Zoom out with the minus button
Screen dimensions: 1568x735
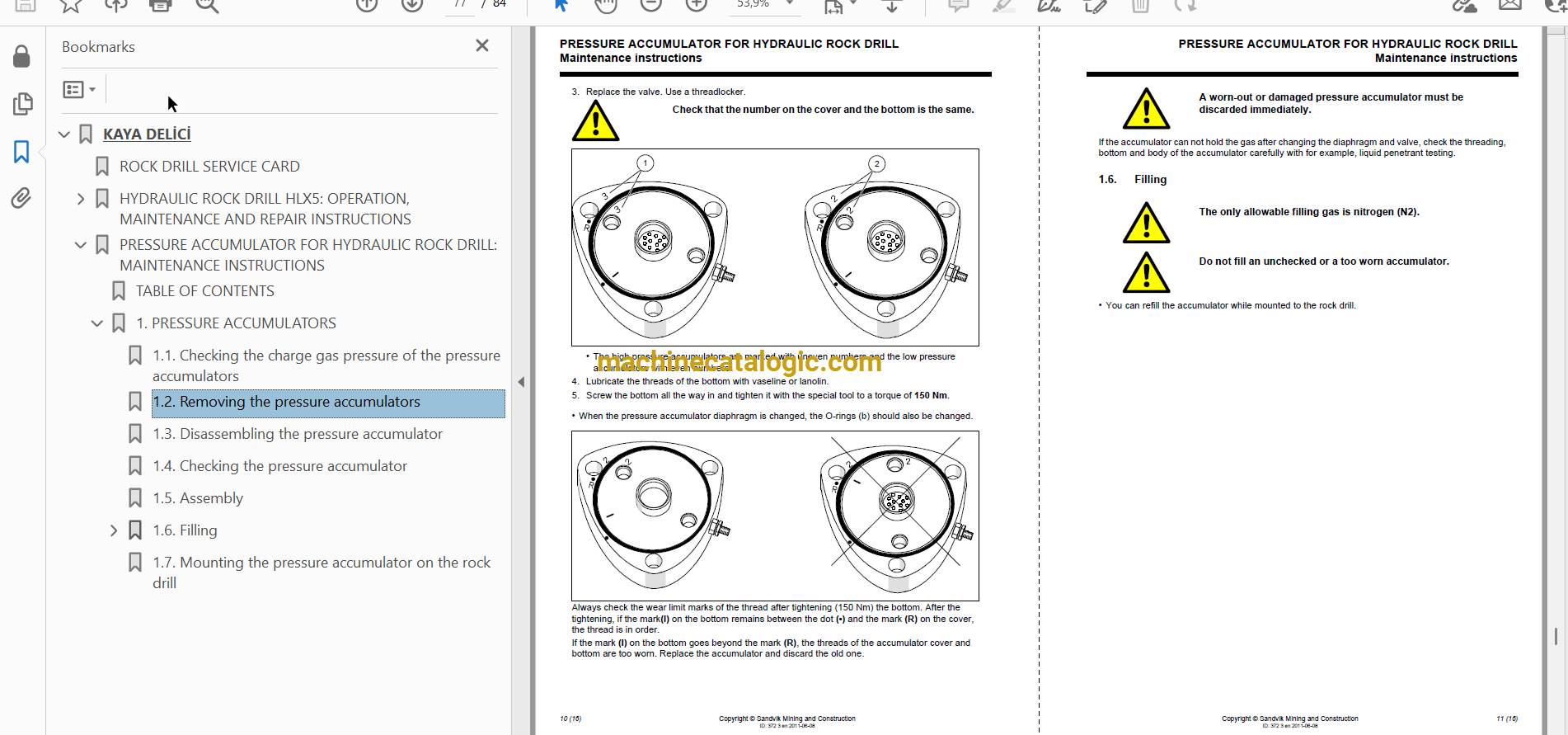coord(651,5)
